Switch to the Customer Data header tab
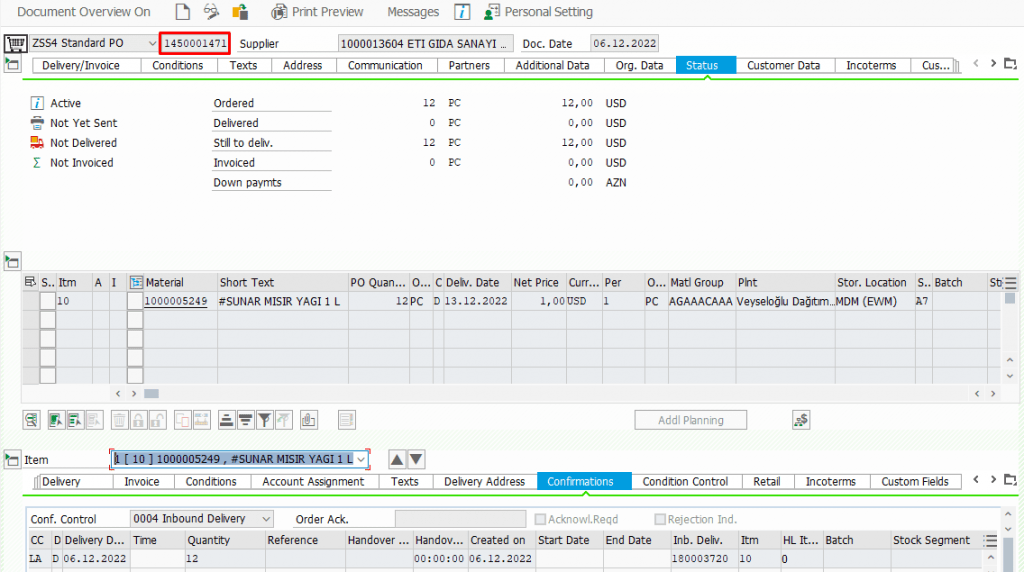Viewport: 1024px width, 572px height. [x=783, y=65]
